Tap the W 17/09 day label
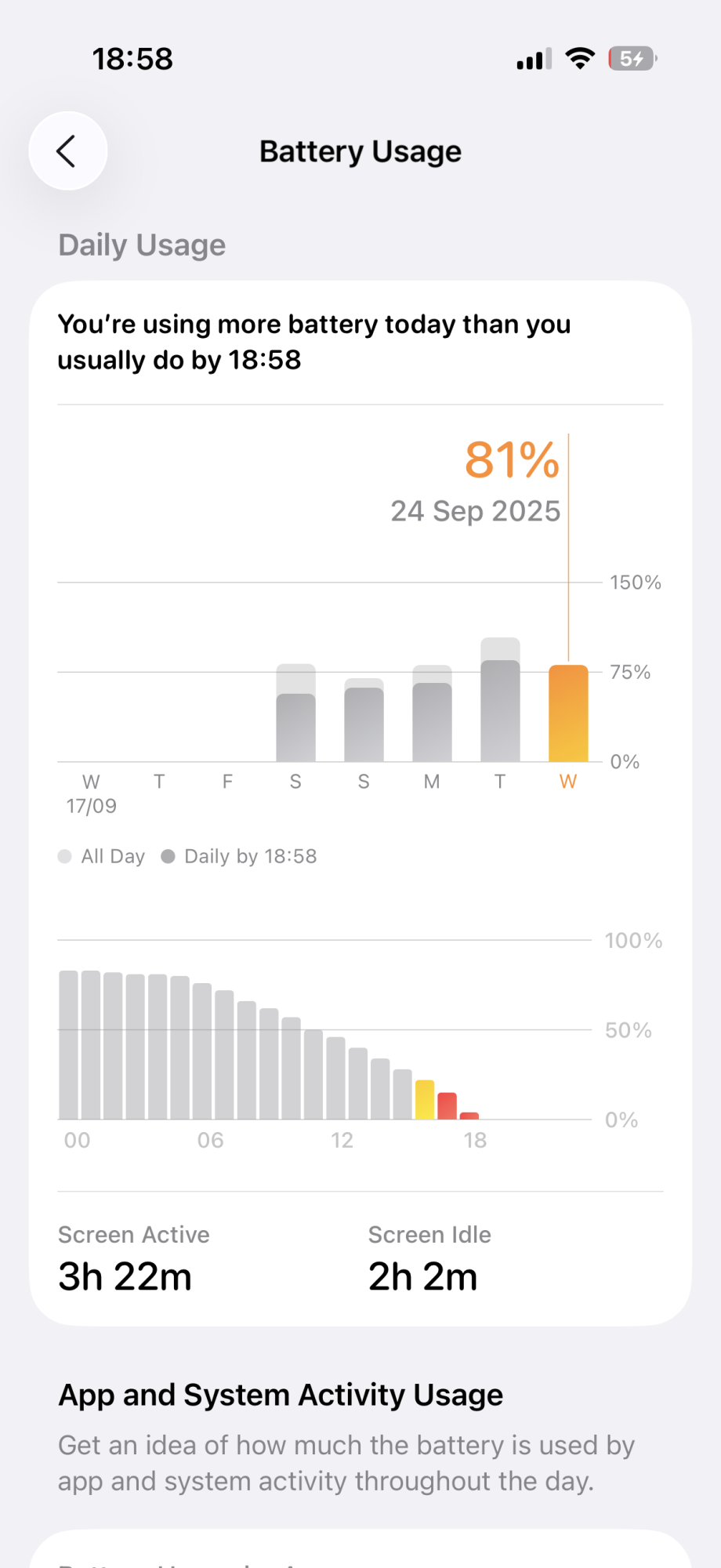The height and width of the screenshot is (1568, 721). (x=91, y=793)
